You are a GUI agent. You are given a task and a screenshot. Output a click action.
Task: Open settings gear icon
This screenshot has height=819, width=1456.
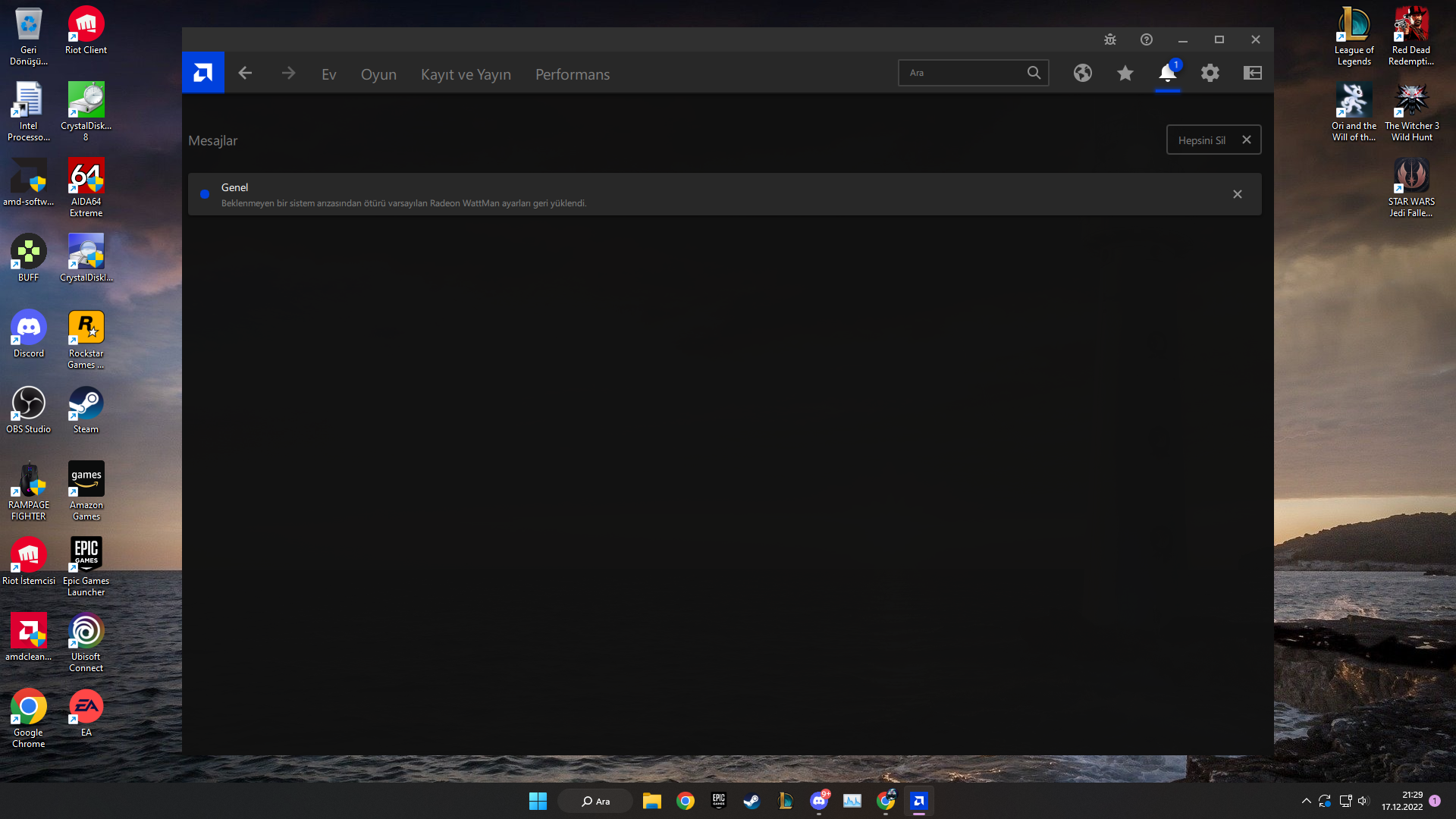pyautogui.click(x=1210, y=73)
